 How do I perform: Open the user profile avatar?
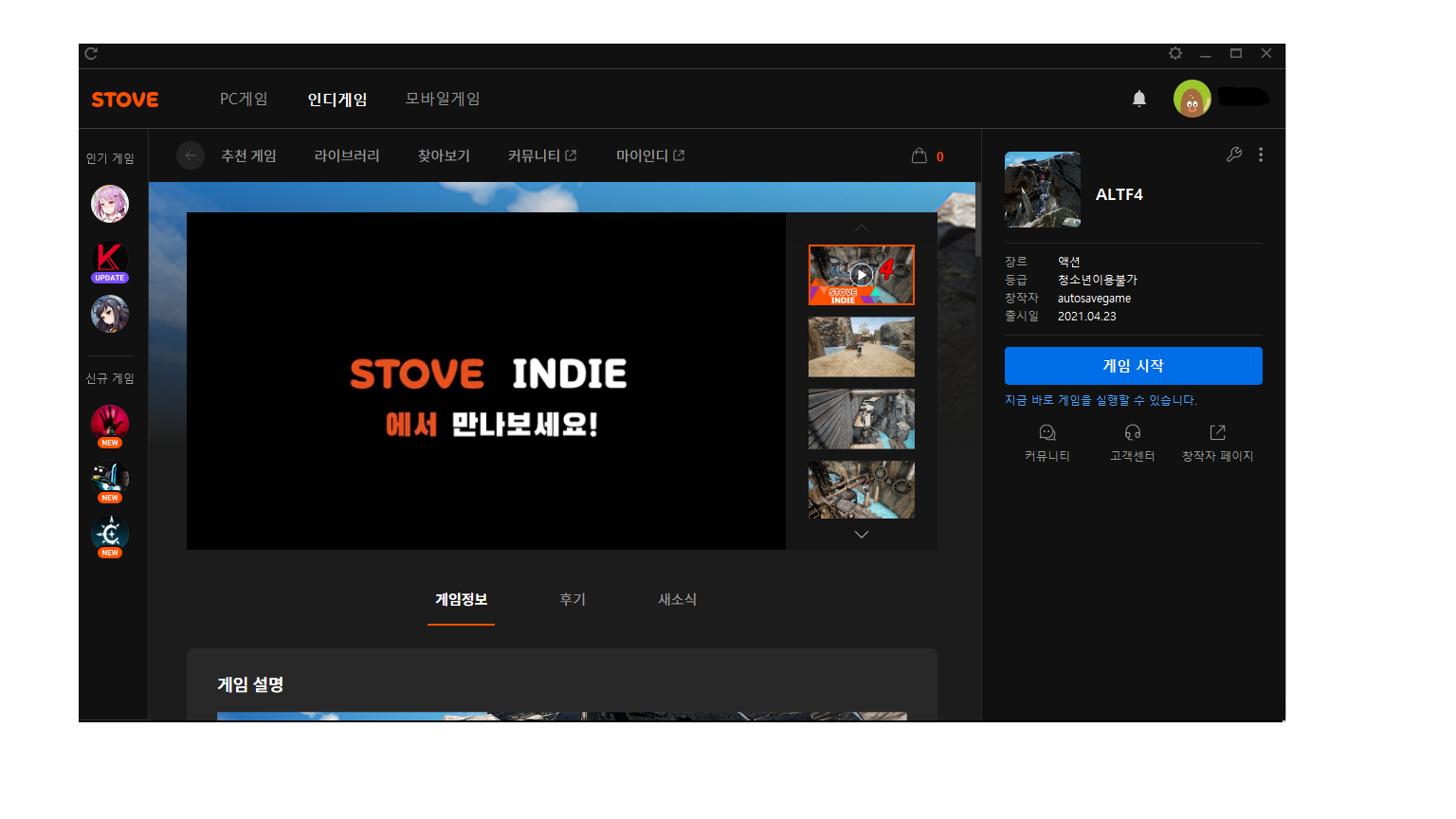[x=1192, y=99]
